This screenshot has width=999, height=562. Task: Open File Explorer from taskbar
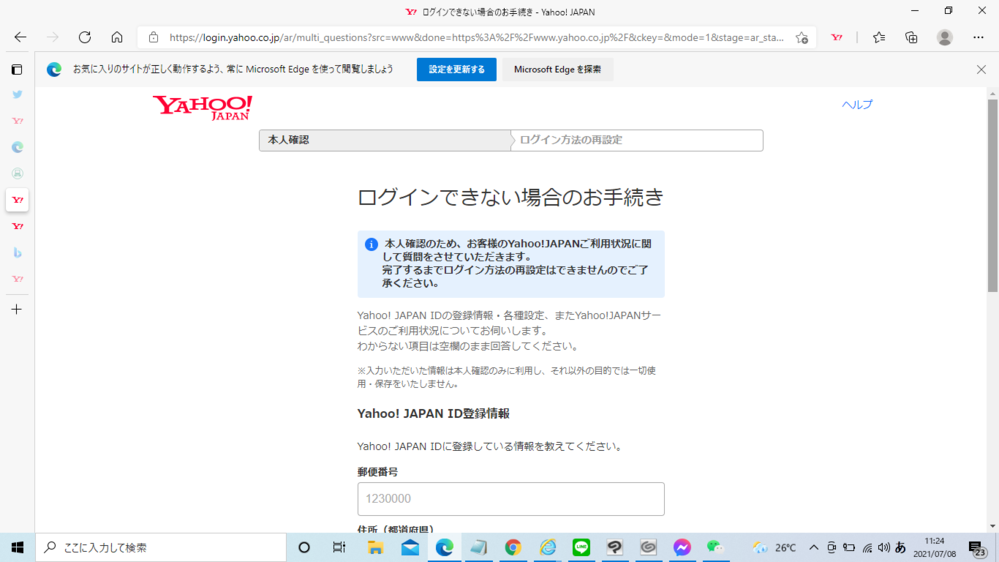(x=375, y=547)
